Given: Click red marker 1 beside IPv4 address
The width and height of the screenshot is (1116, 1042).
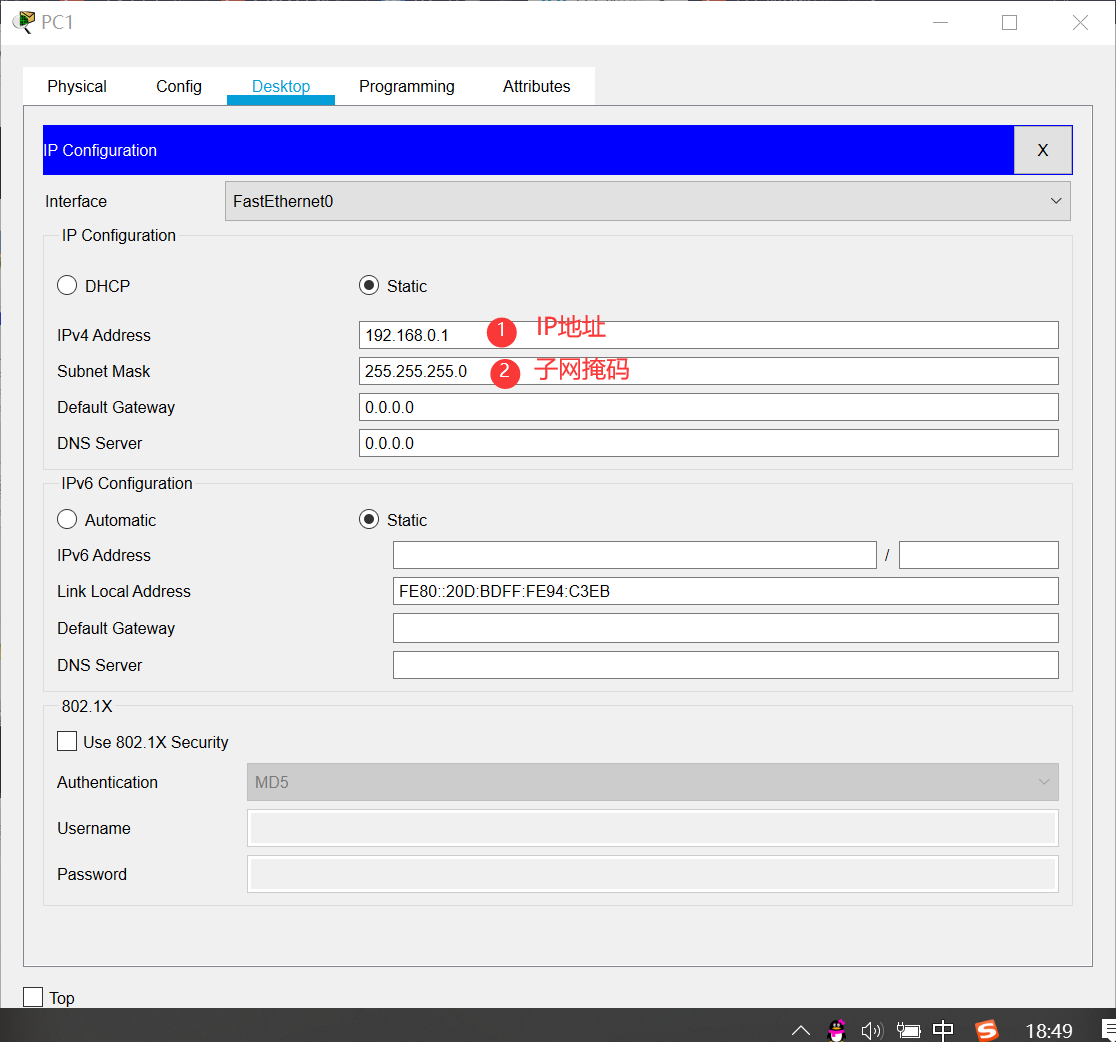Looking at the screenshot, I should (501, 331).
